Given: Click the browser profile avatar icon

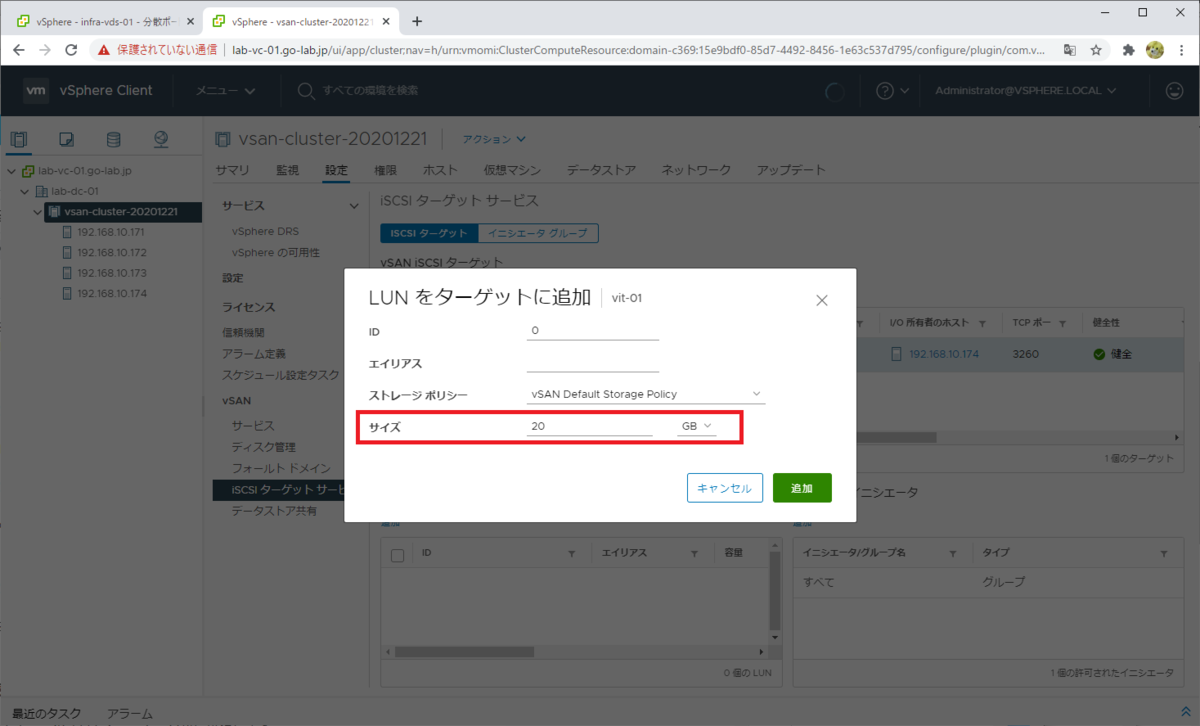Looking at the screenshot, I should 1155,49.
